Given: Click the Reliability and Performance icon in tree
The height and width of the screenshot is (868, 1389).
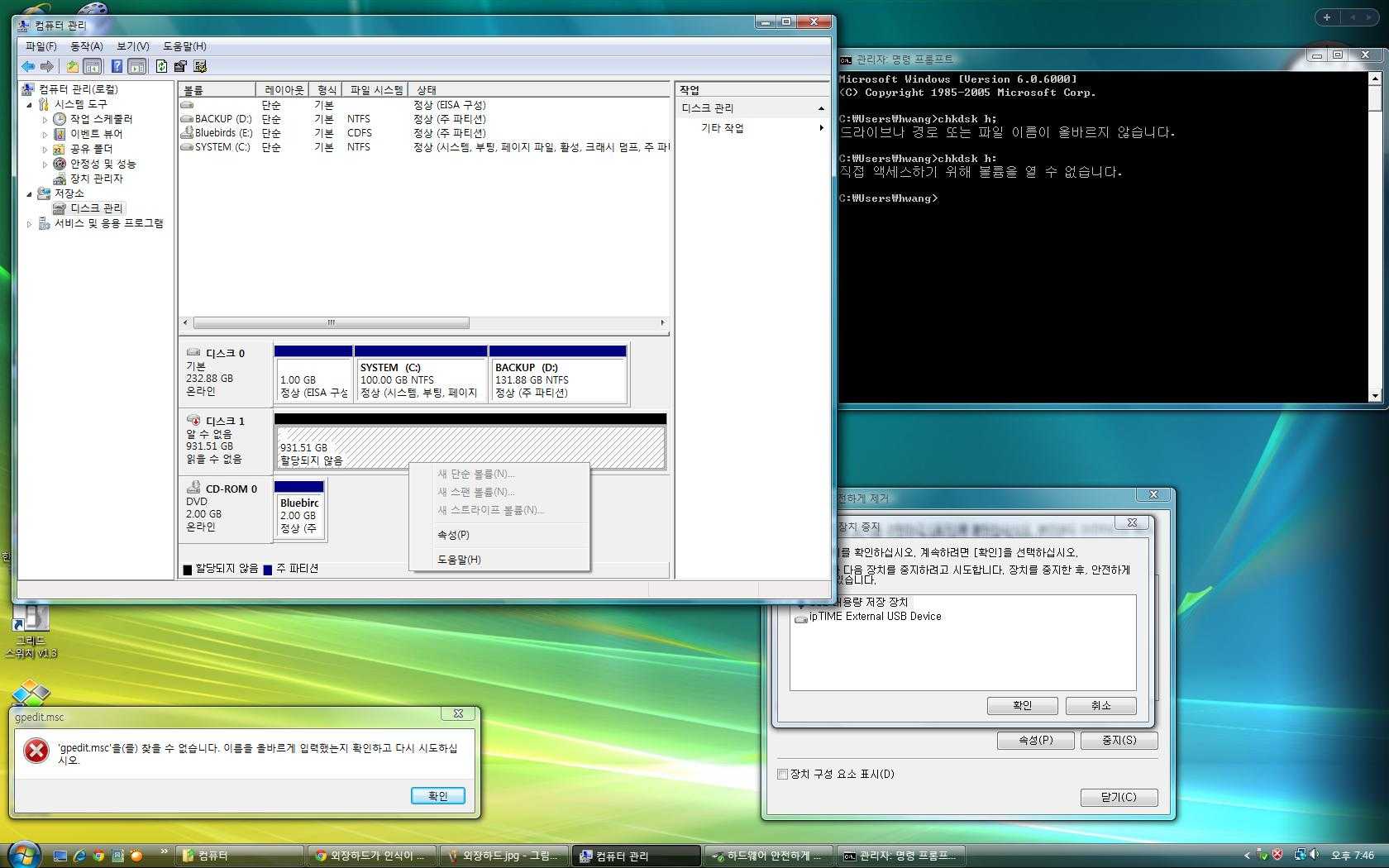Looking at the screenshot, I should (60, 164).
